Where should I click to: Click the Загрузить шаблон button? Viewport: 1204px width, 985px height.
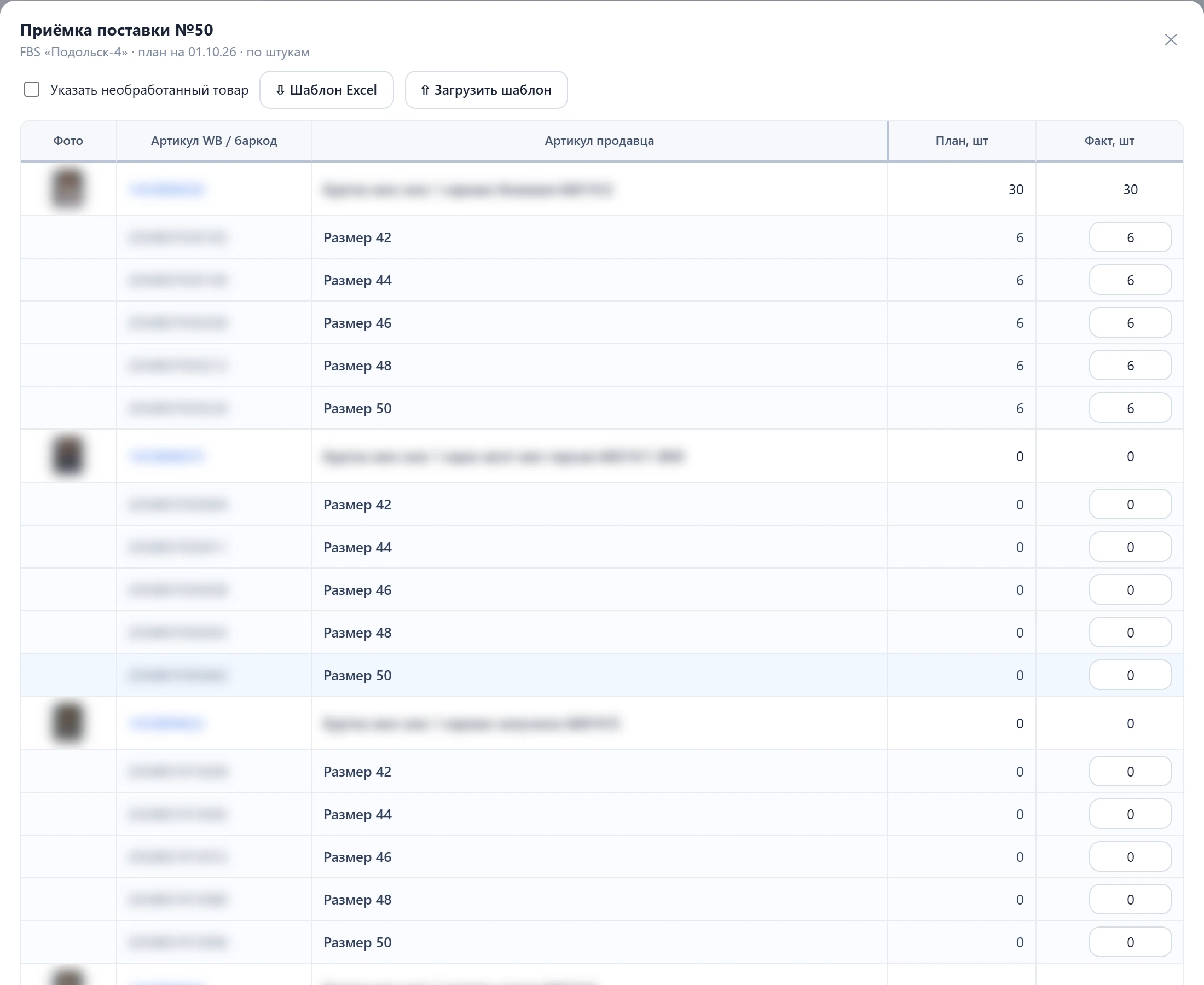coord(487,90)
